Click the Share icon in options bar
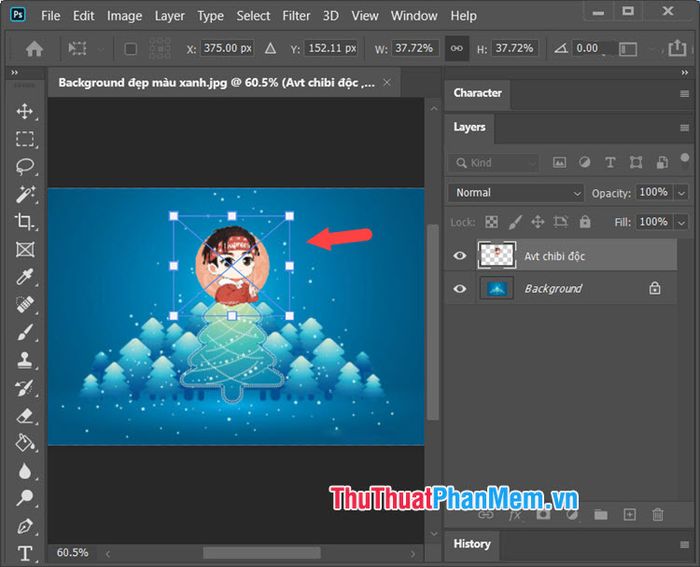This screenshot has height=567, width=700. [x=677, y=48]
